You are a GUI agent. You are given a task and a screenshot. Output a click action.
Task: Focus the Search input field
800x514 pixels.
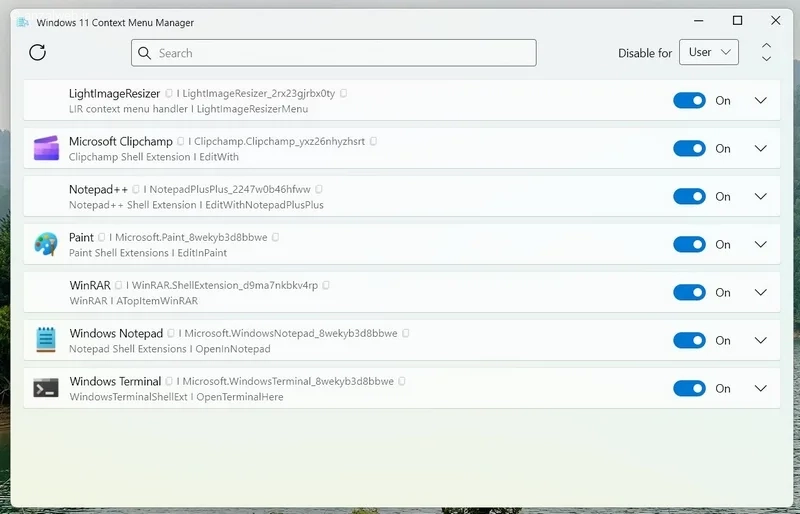[334, 53]
